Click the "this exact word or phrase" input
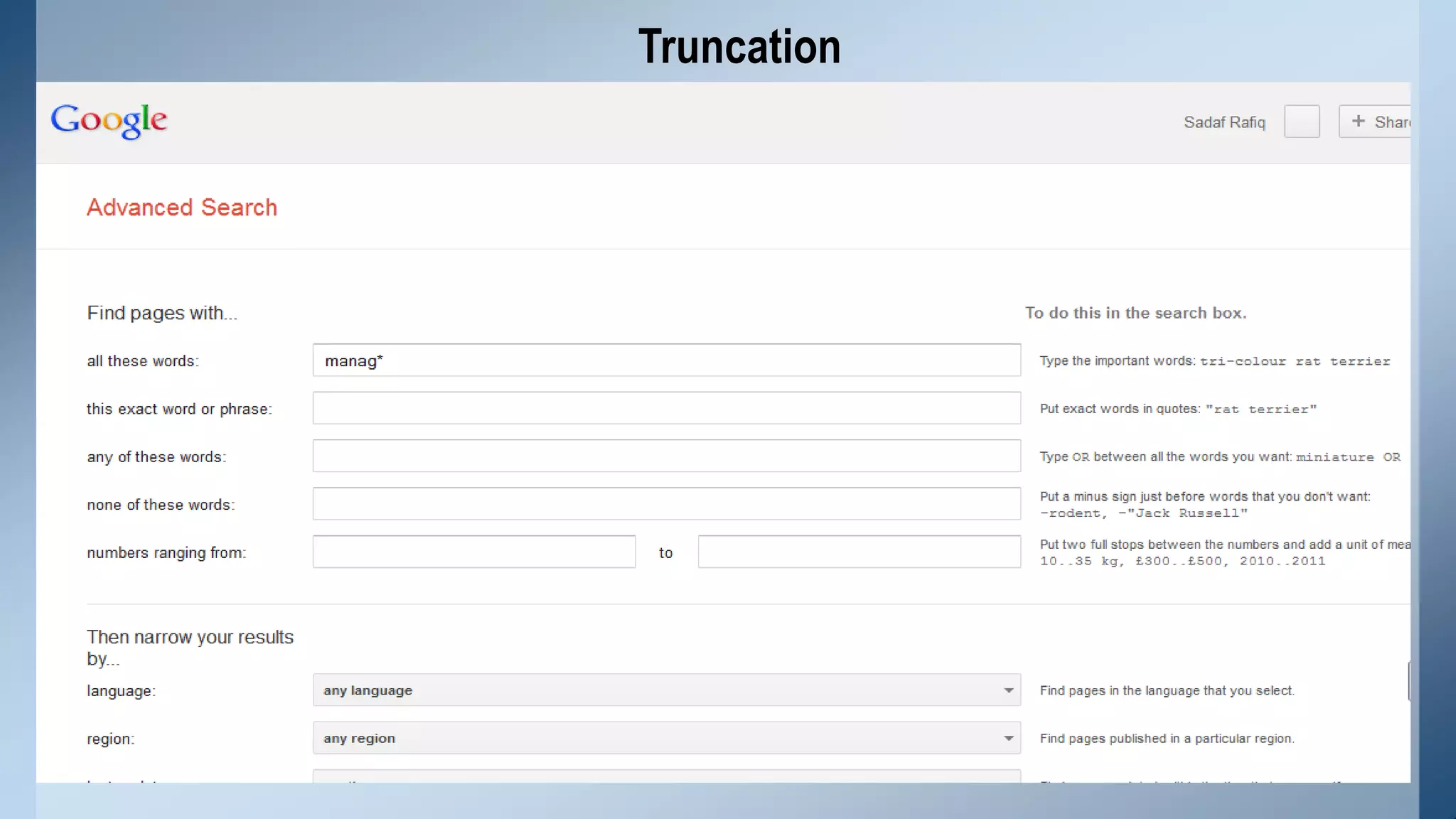 point(667,408)
